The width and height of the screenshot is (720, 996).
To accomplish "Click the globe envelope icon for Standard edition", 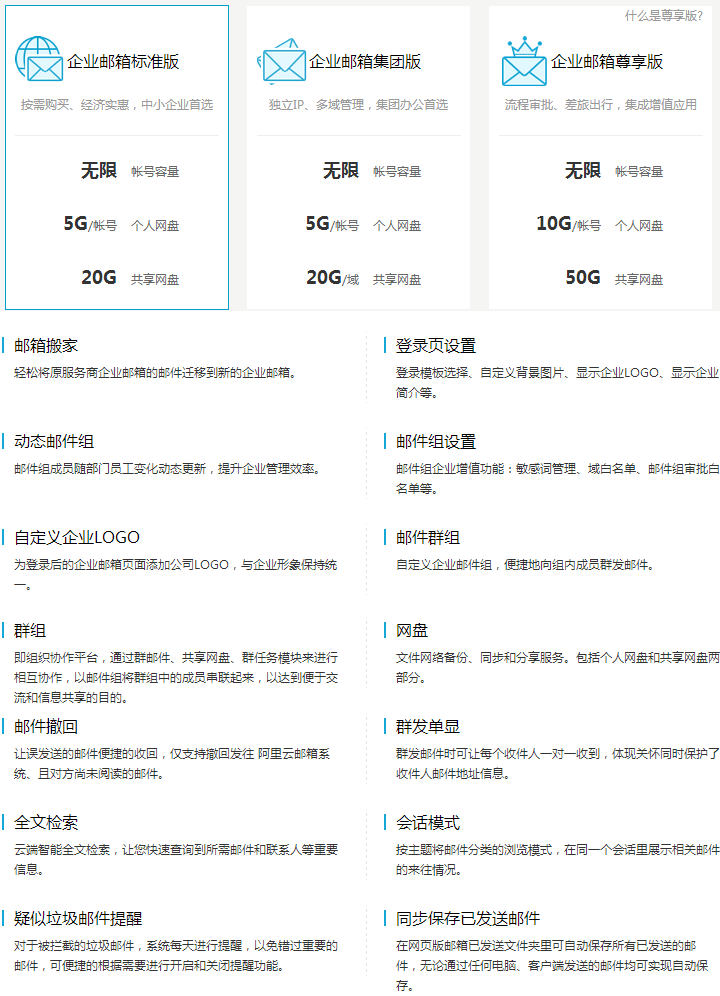I will [x=39, y=60].
